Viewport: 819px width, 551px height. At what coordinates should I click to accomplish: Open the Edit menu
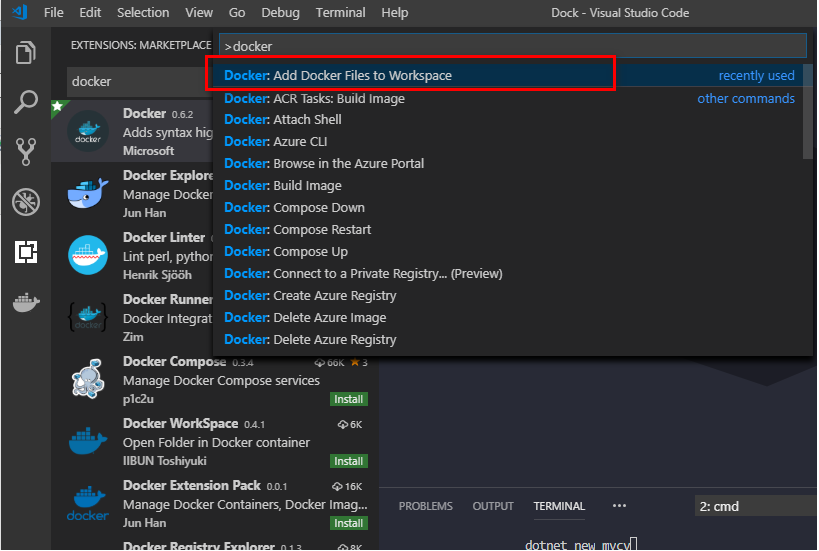(90, 13)
